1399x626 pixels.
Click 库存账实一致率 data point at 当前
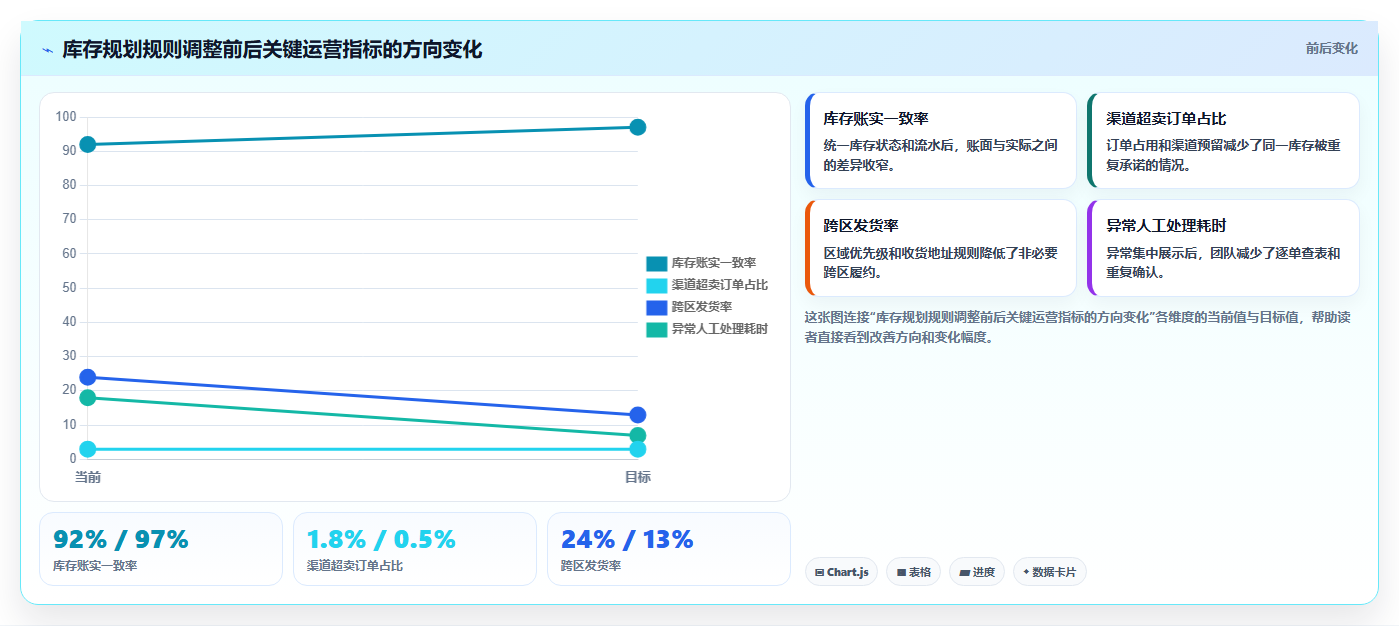coord(88,145)
